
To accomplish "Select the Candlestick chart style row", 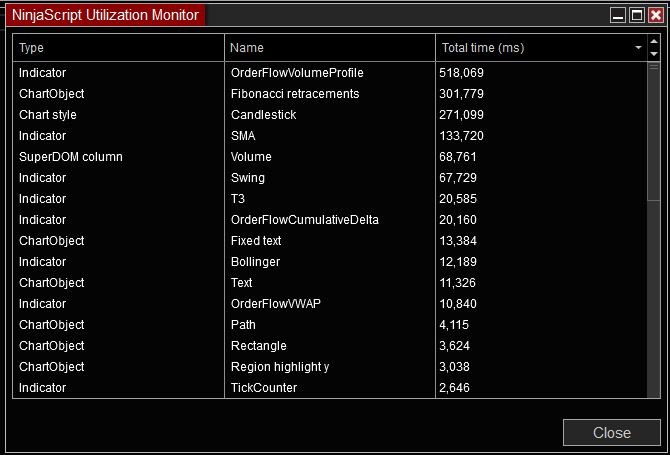I will click(x=263, y=115).
